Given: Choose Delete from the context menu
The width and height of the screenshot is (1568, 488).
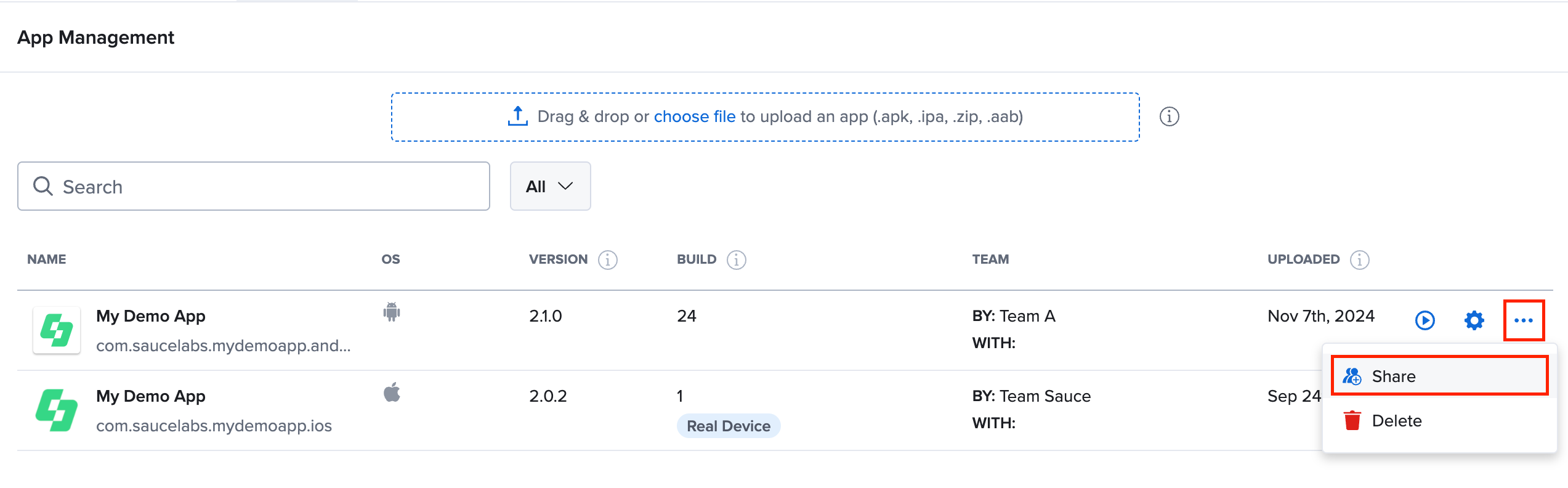Looking at the screenshot, I should (x=1396, y=421).
